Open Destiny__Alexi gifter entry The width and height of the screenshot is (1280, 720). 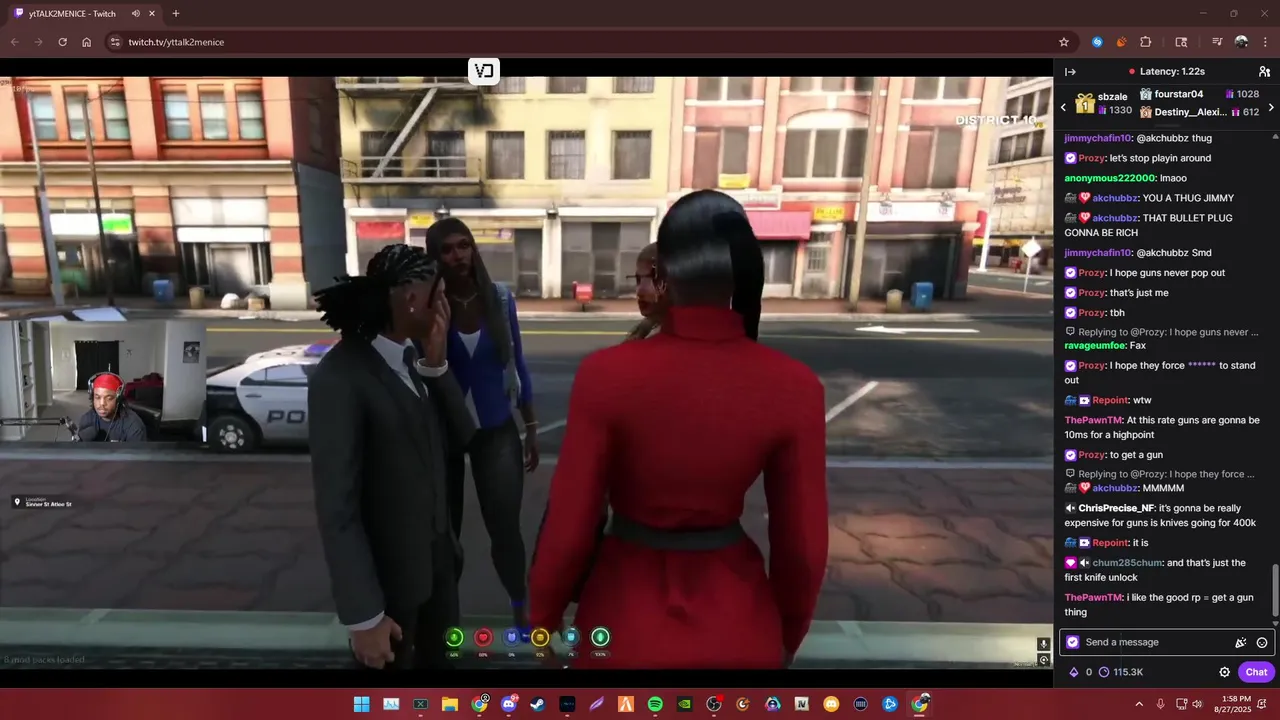coord(1199,112)
